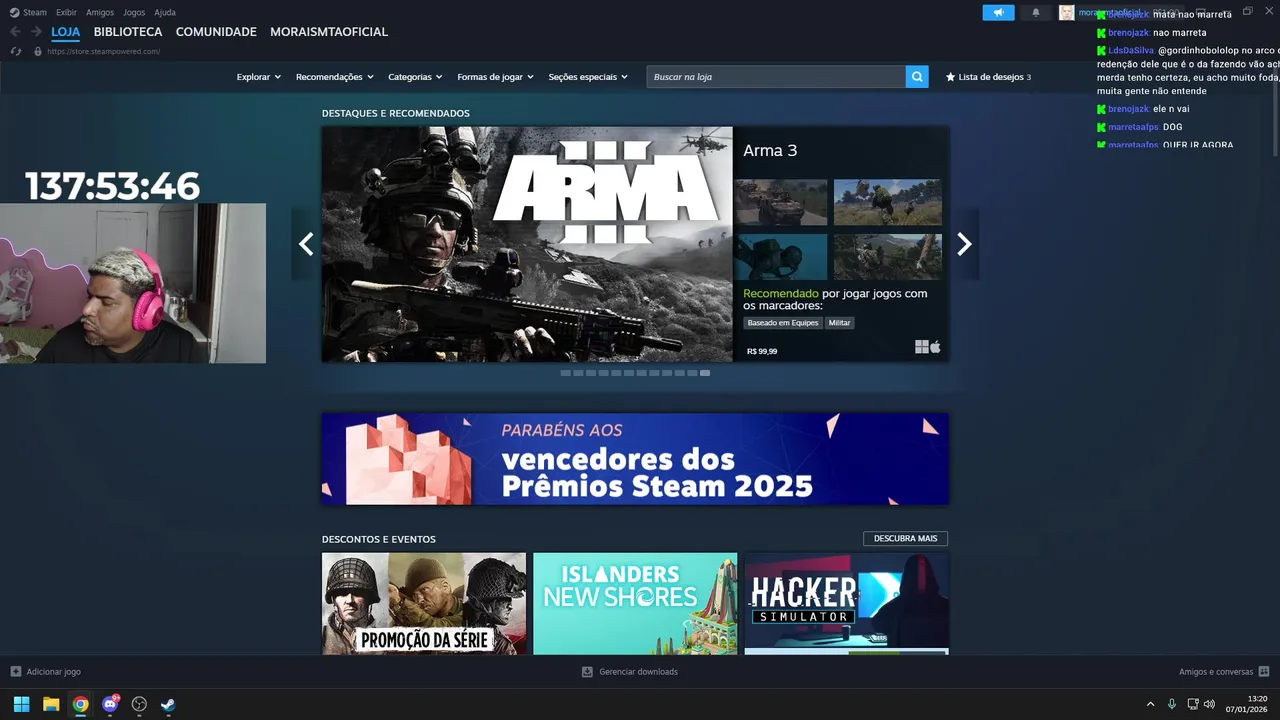Click Lista de desejos link
This screenshot has height=720, width=1280.
tap(990, 77)
